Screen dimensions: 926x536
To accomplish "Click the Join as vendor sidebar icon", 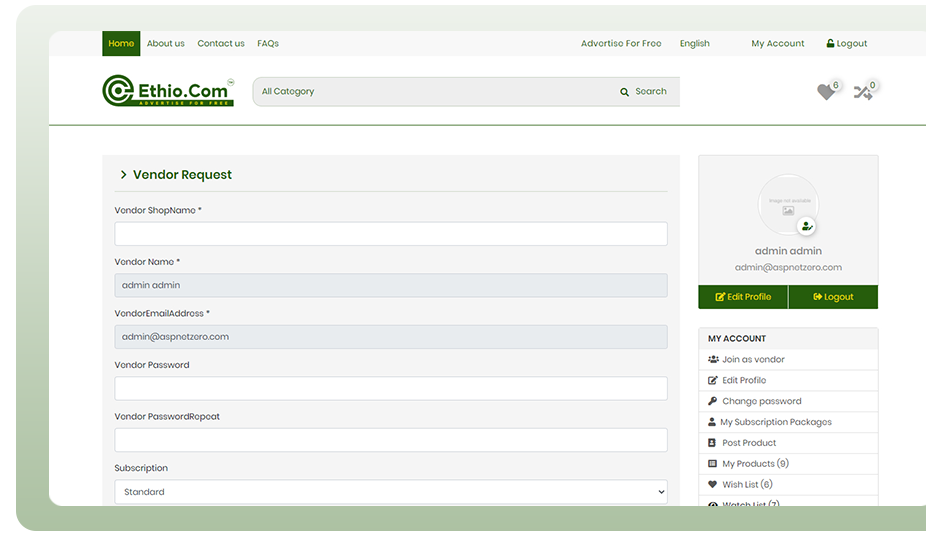I will [x=713, y=359].
